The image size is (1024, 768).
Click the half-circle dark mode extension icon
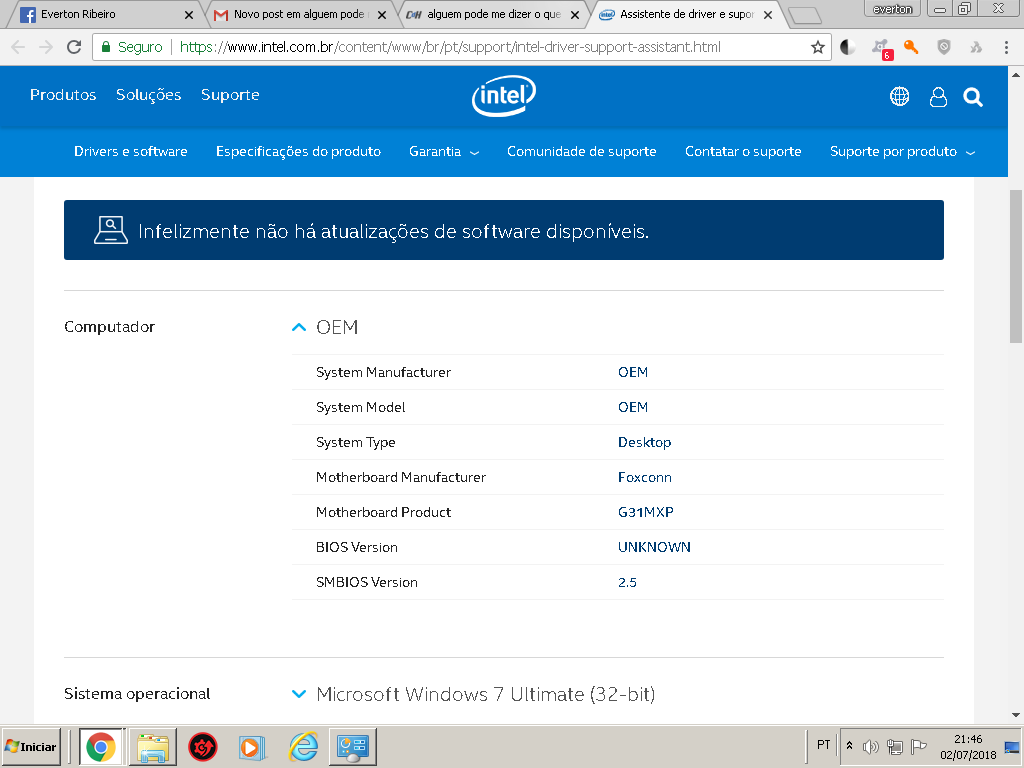click(848, 47)
